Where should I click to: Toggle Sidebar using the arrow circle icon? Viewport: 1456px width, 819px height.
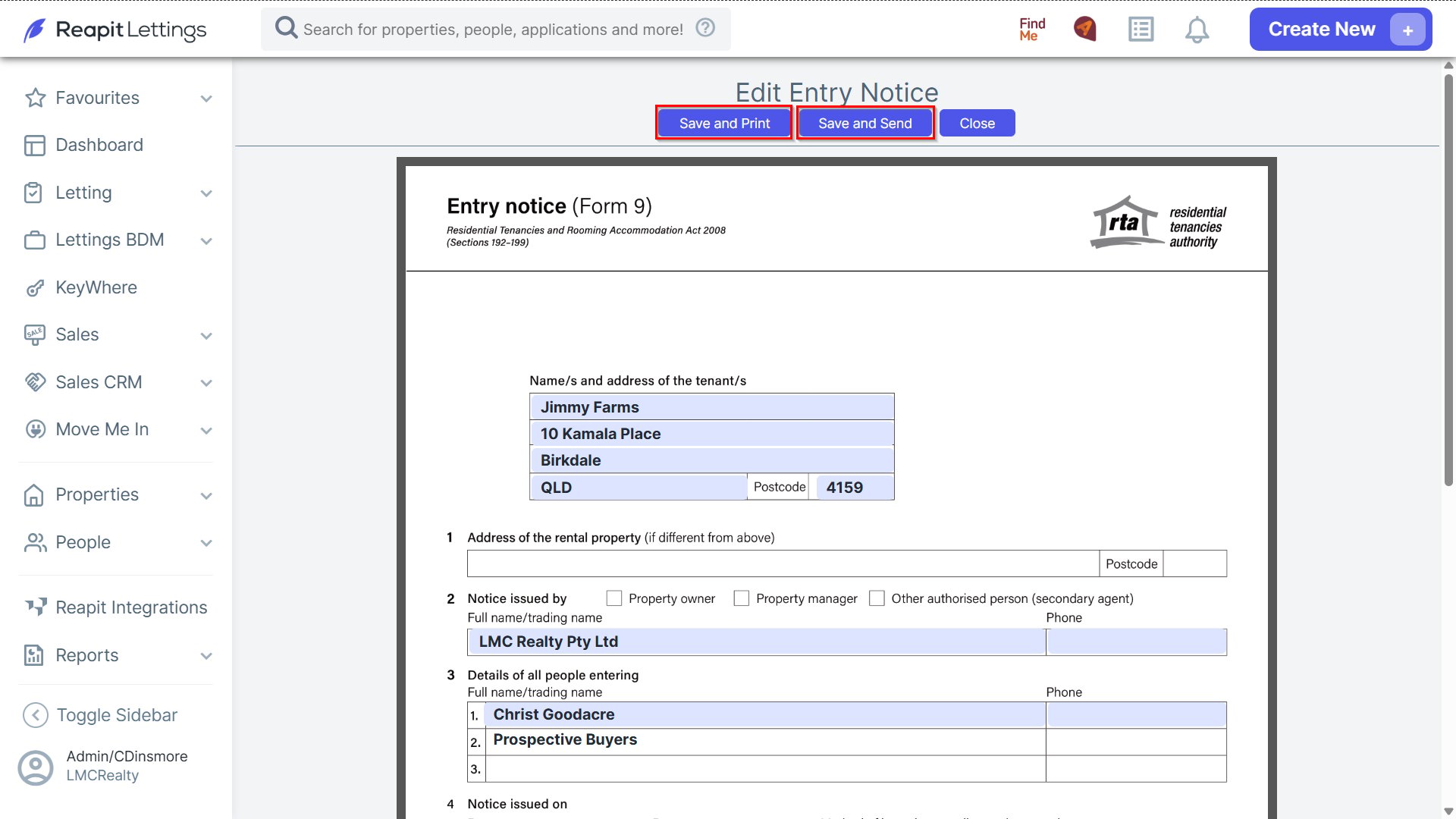click(x=36, y=715)
